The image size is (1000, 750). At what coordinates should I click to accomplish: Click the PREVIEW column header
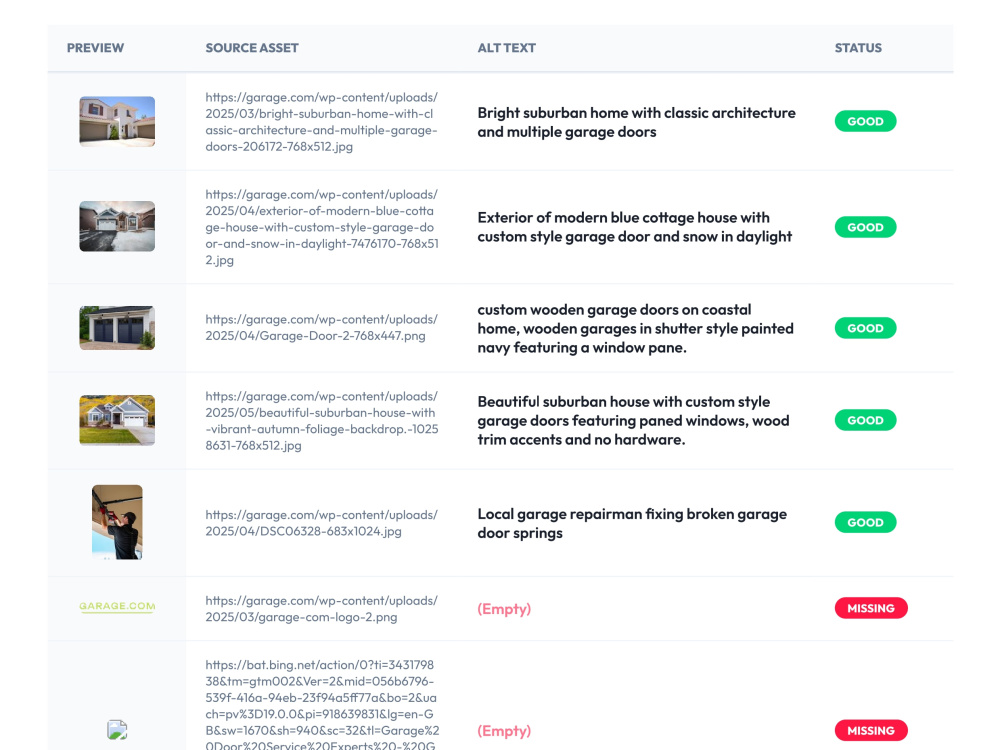(x=95, y=48)
